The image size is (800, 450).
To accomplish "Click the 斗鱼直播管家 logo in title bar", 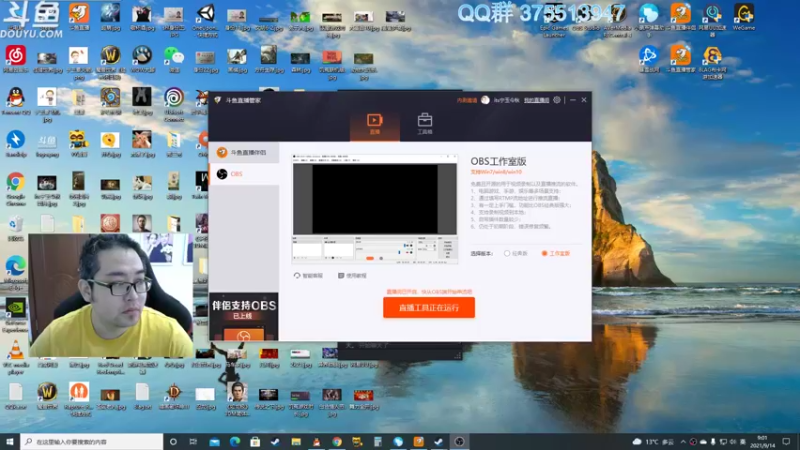I will (218, 100).
